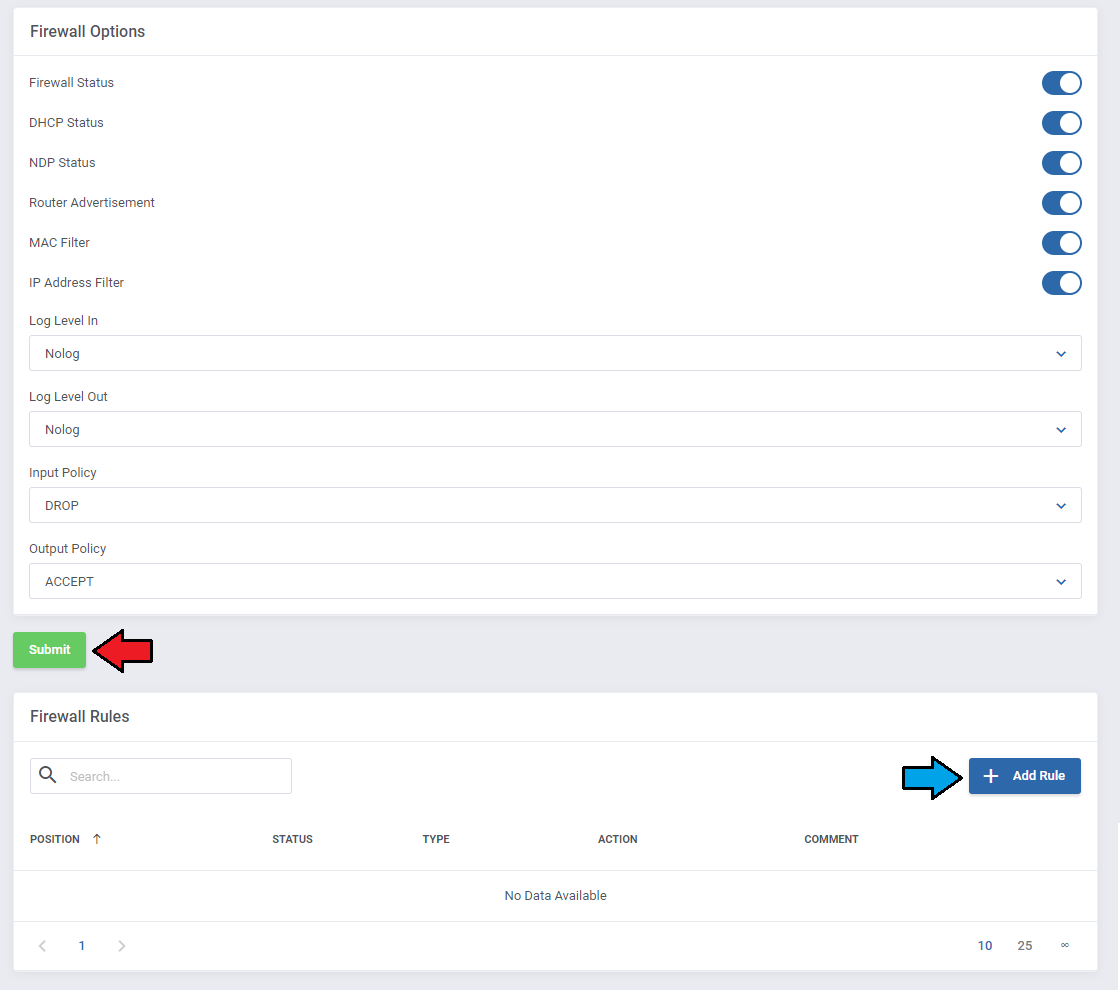
Task: Click the STATUS column header
Action: click(292, 839)
